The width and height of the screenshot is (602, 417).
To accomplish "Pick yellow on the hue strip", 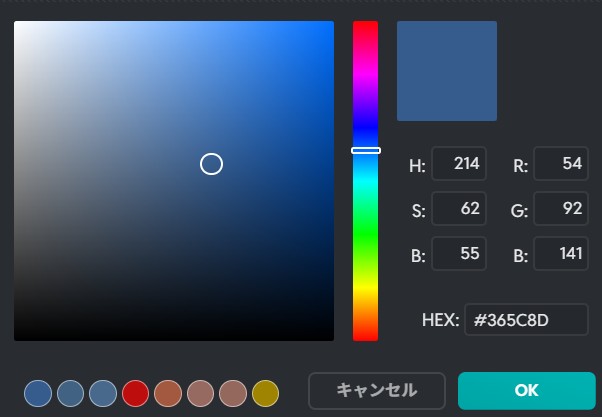I will point(366,287).
